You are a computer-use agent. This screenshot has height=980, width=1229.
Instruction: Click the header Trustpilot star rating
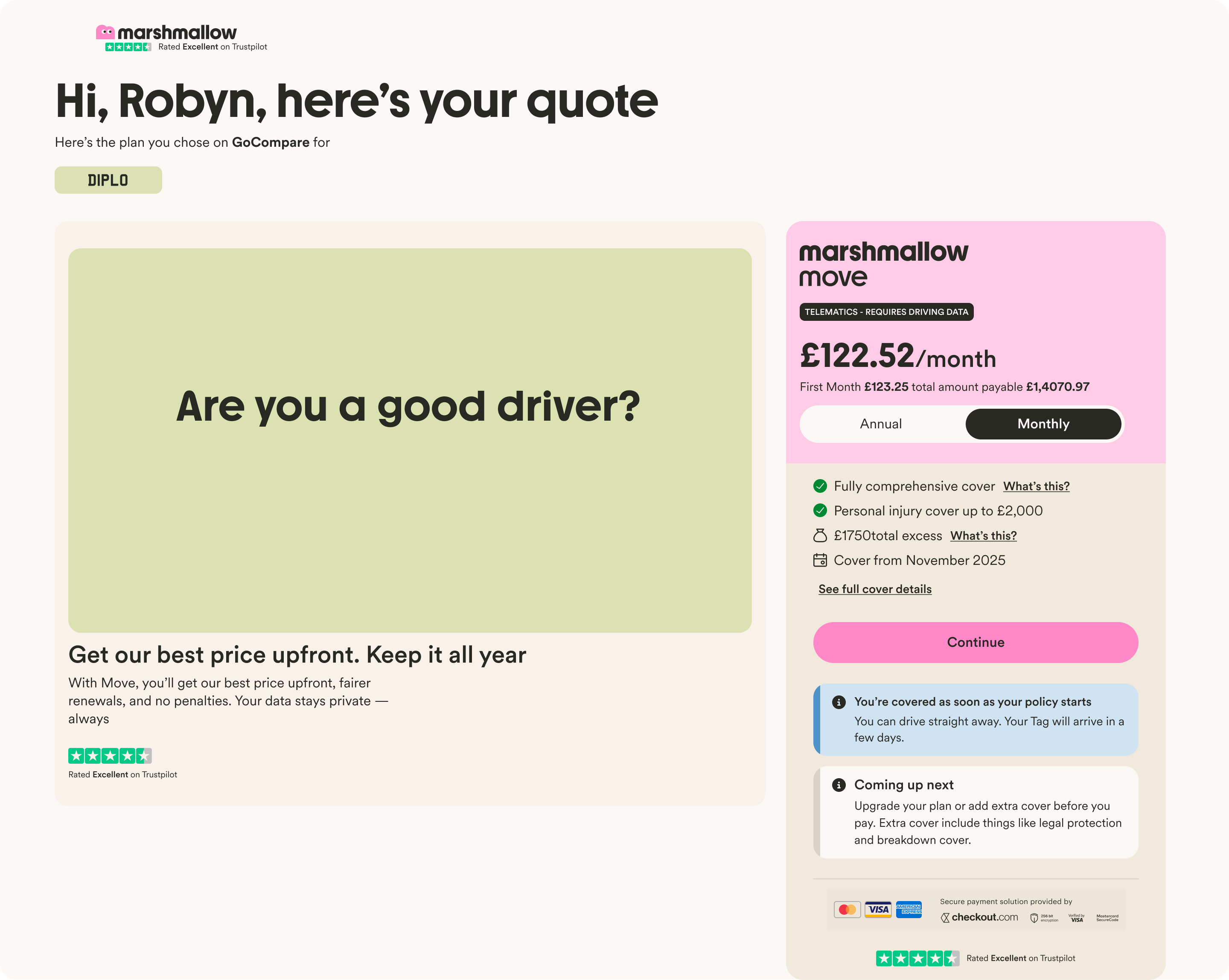[128, 47]
